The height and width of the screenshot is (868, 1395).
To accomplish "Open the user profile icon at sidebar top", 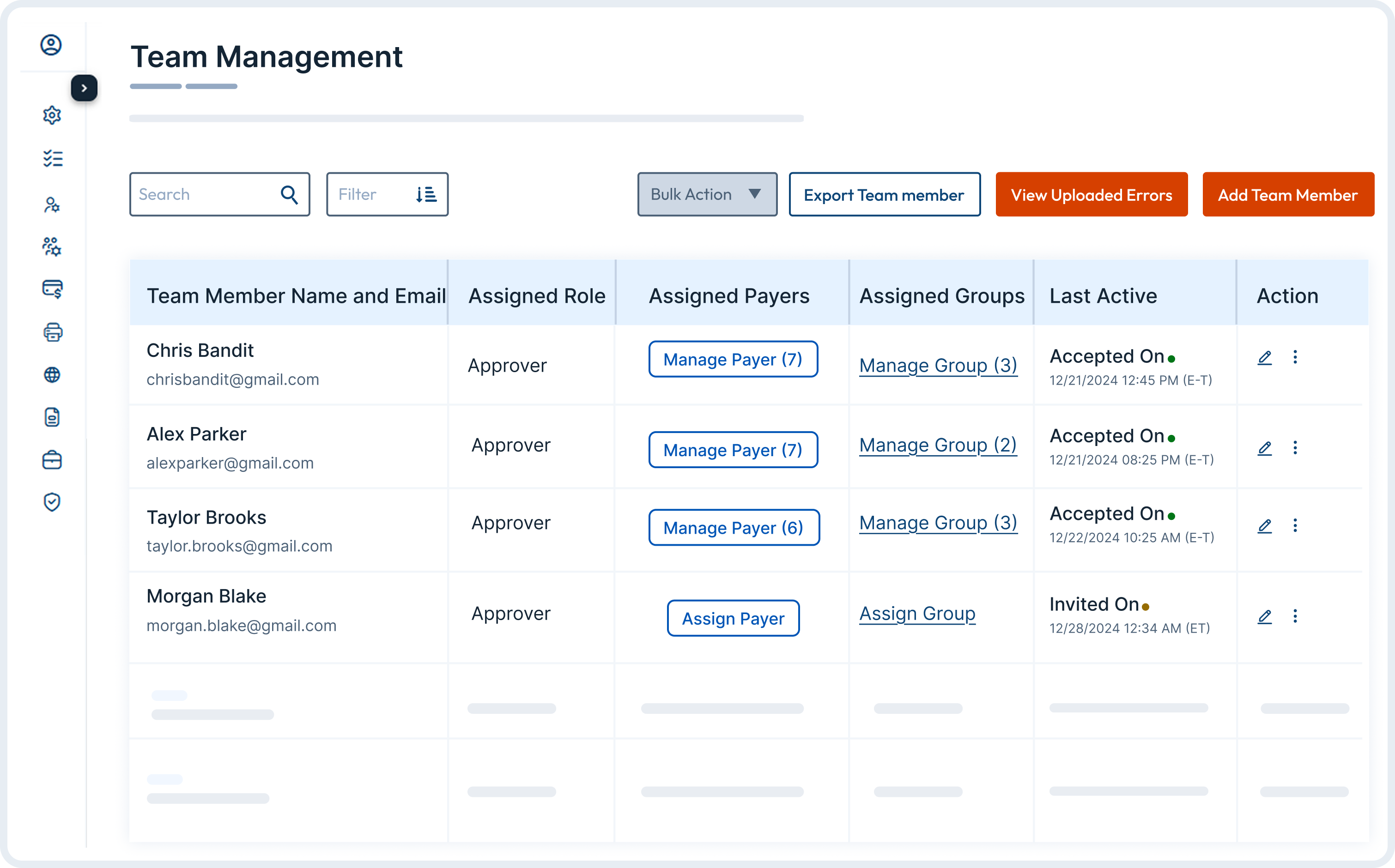I will 51,45.
